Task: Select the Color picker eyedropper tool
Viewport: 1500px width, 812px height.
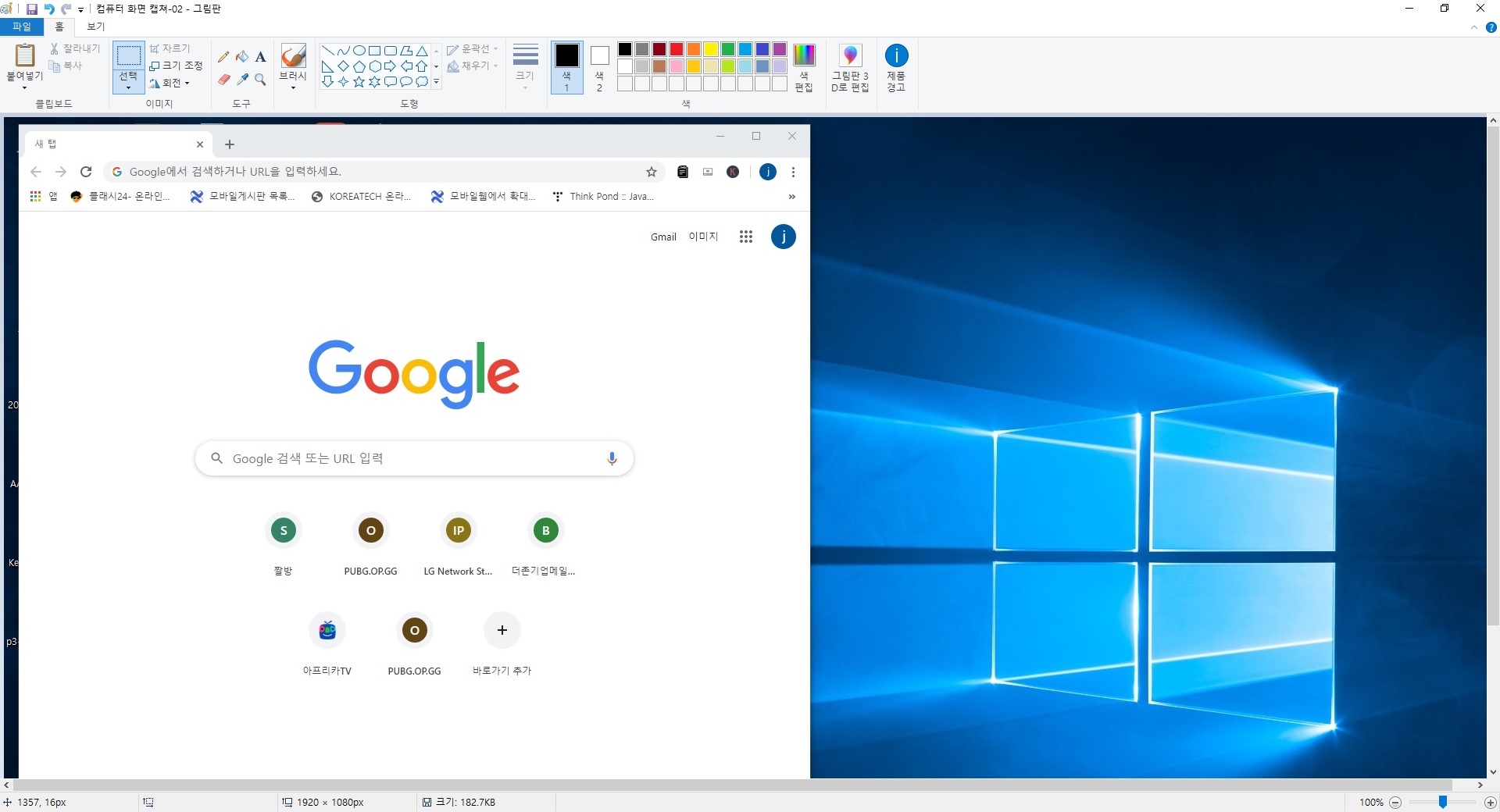Action: coord(242,80)
